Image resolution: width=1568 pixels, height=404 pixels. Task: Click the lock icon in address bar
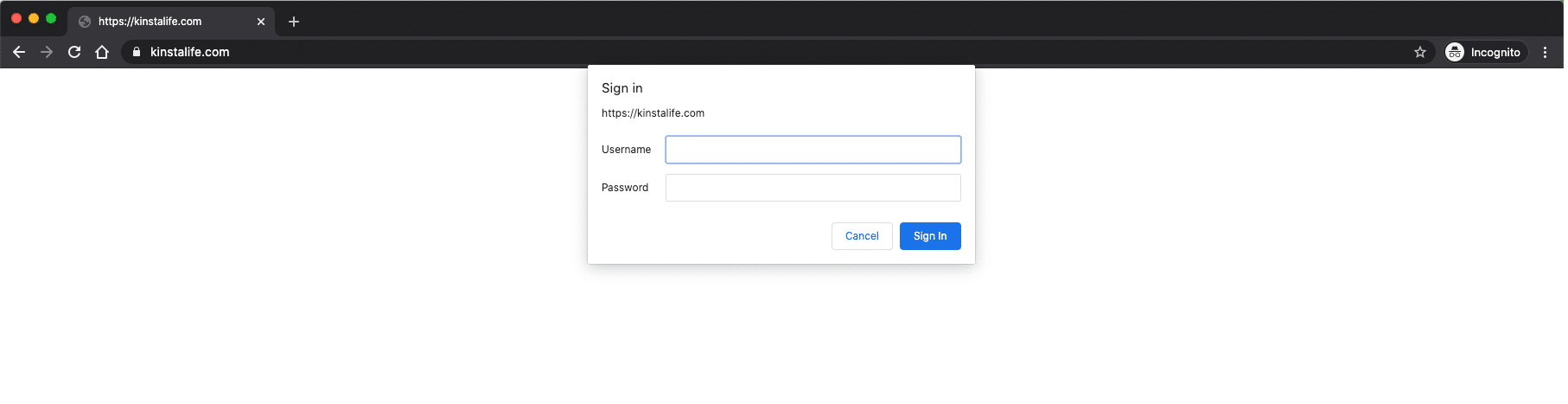(136, 52)
